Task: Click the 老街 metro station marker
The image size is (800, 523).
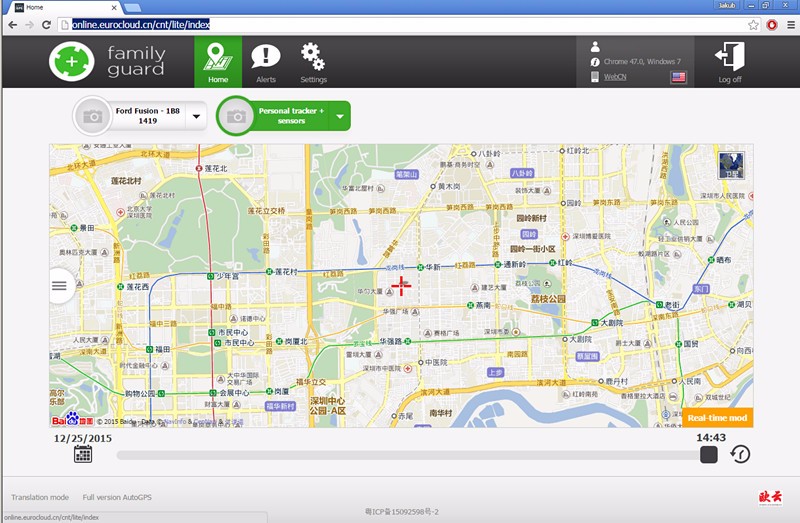Action: pyautogui.click(x=659, y=305)
